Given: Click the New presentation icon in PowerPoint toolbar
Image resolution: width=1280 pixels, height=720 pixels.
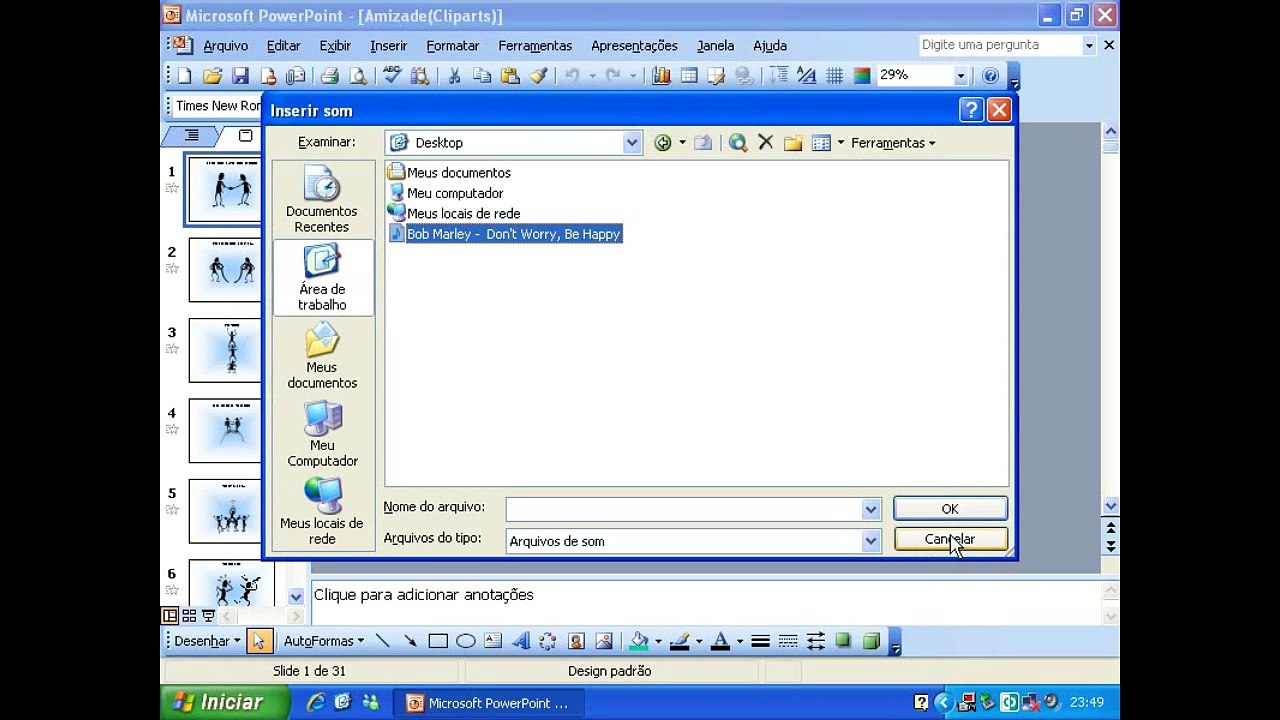Looking at the screenshot, I should pos(185,76).
